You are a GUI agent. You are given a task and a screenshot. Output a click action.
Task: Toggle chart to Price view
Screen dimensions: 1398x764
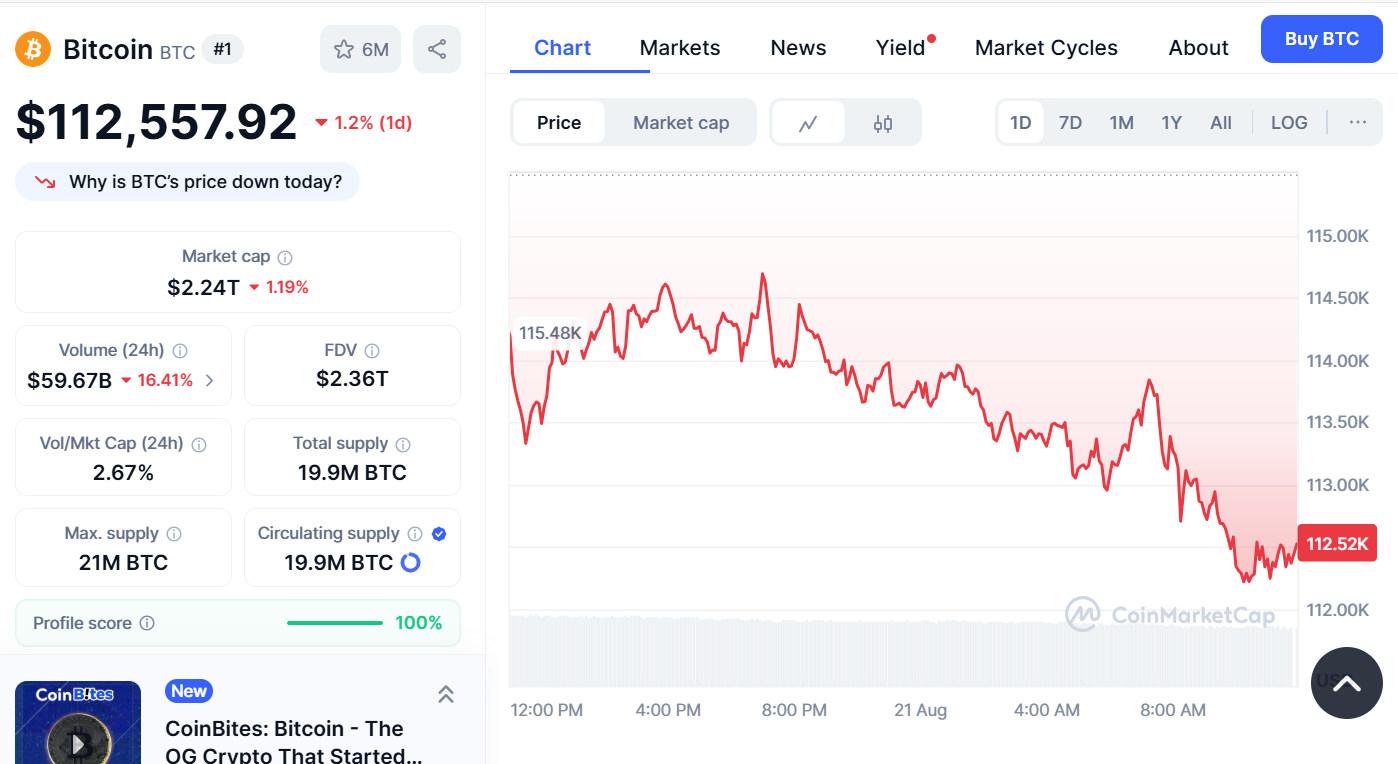(558, 123)
